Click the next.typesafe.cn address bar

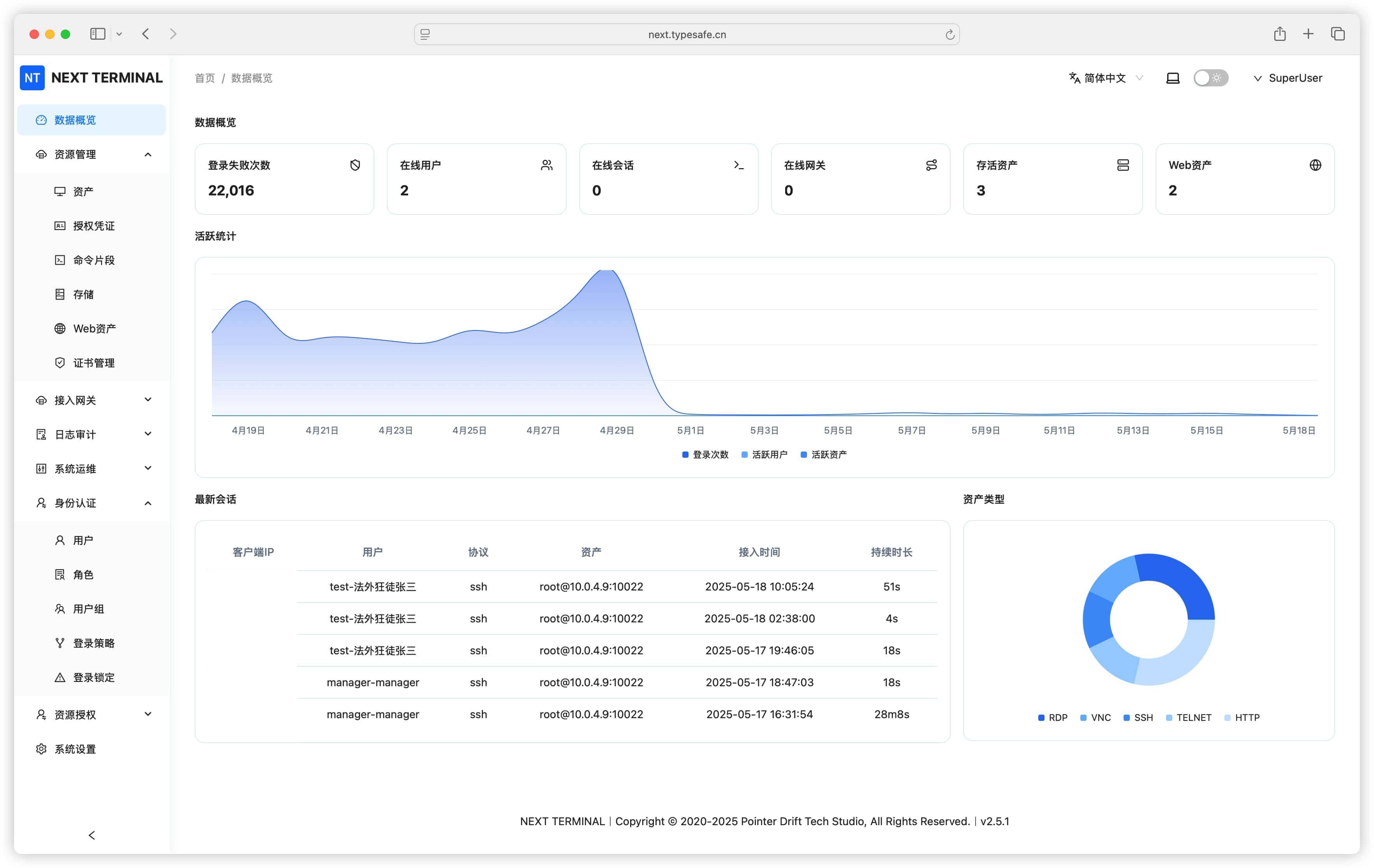[687, 35]
